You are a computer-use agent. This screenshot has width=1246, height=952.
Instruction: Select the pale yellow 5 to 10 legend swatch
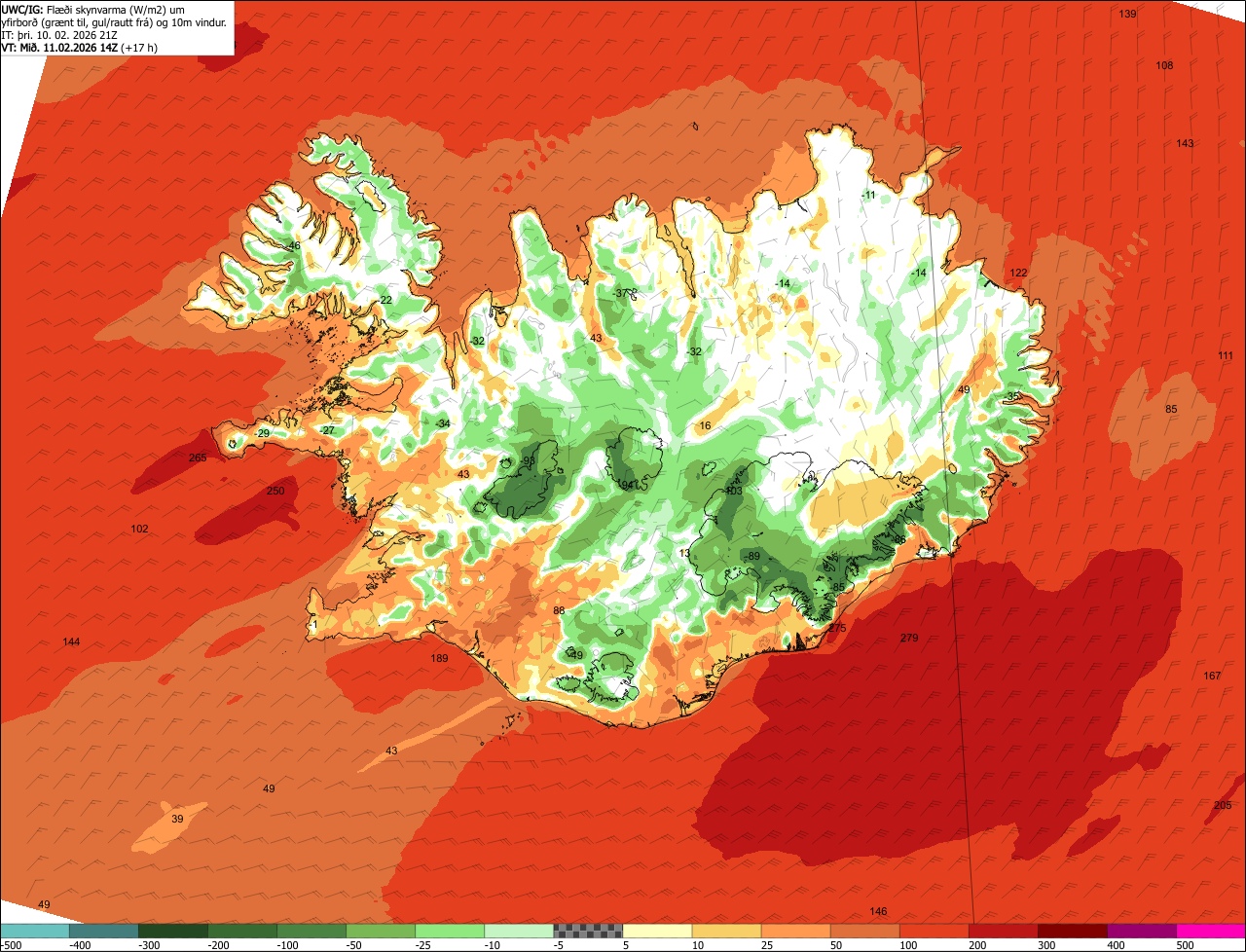[x=656, y=931]
